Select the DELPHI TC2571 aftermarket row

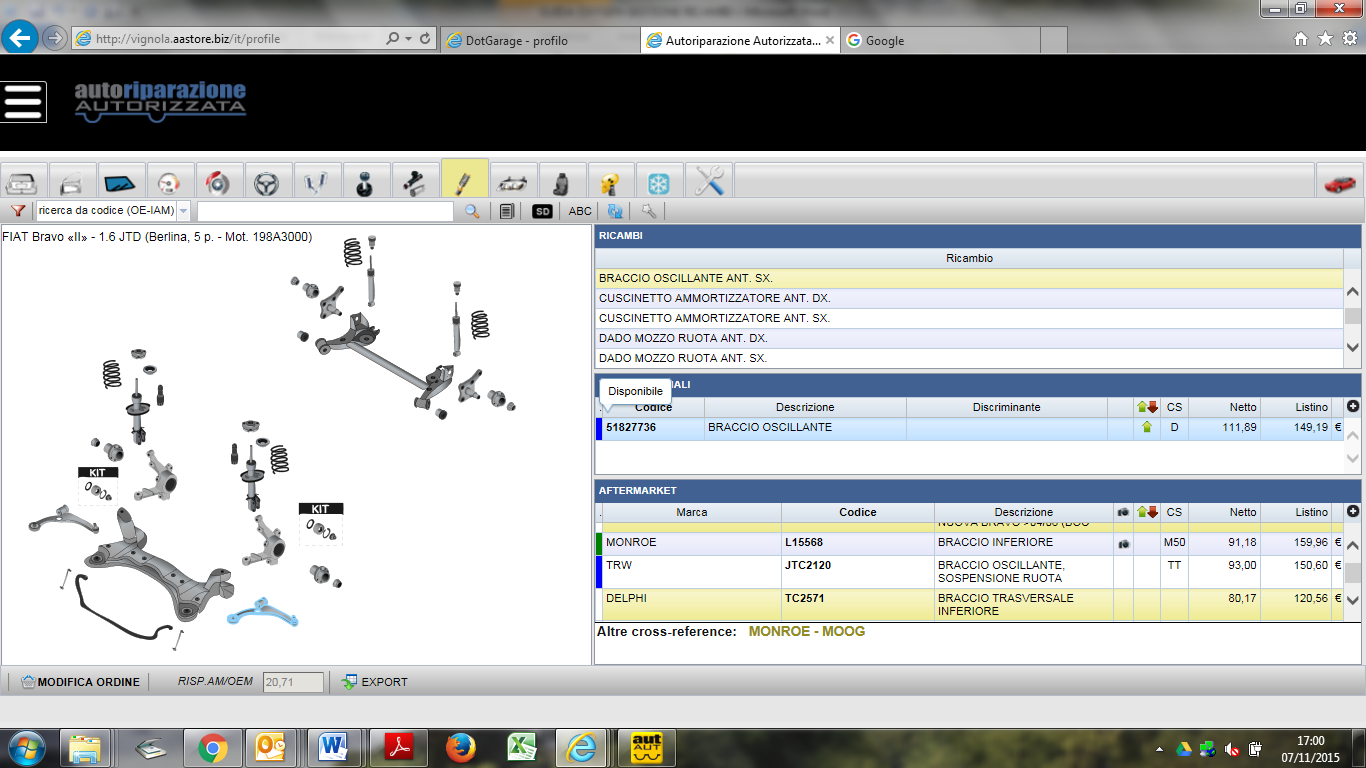pos(969,604)
